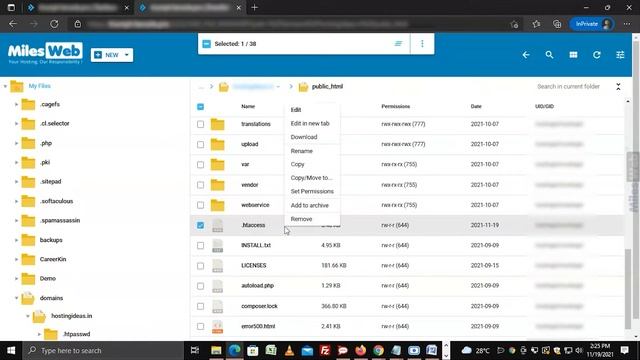Image resolution: width=640 pixels, height=360 pixels.
Task: Expand the backups tree folder
Action: [x=16, y=240]
